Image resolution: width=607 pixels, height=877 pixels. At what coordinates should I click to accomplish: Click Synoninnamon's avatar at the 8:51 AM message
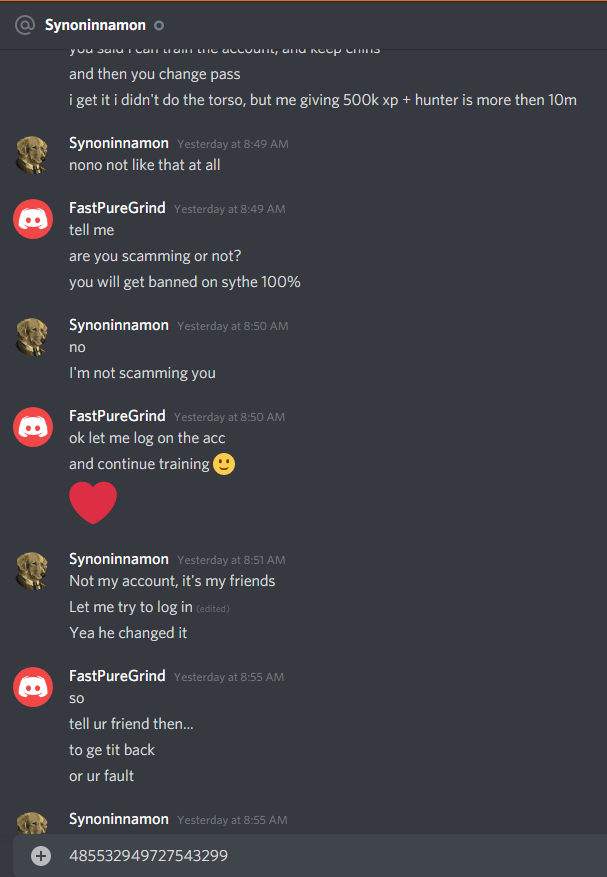click(x=32, y=570)
